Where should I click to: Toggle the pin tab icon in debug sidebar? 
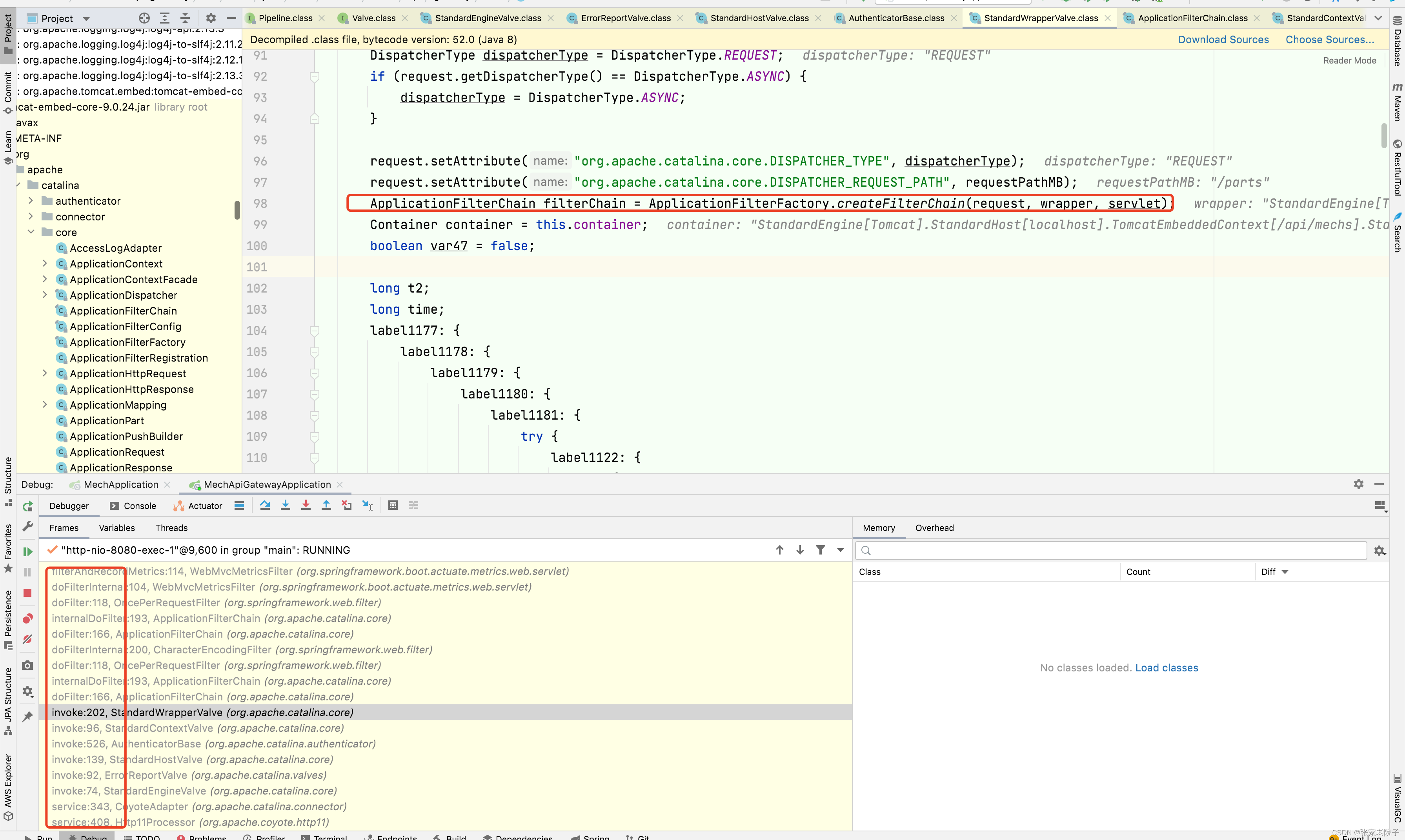(27, 716)
